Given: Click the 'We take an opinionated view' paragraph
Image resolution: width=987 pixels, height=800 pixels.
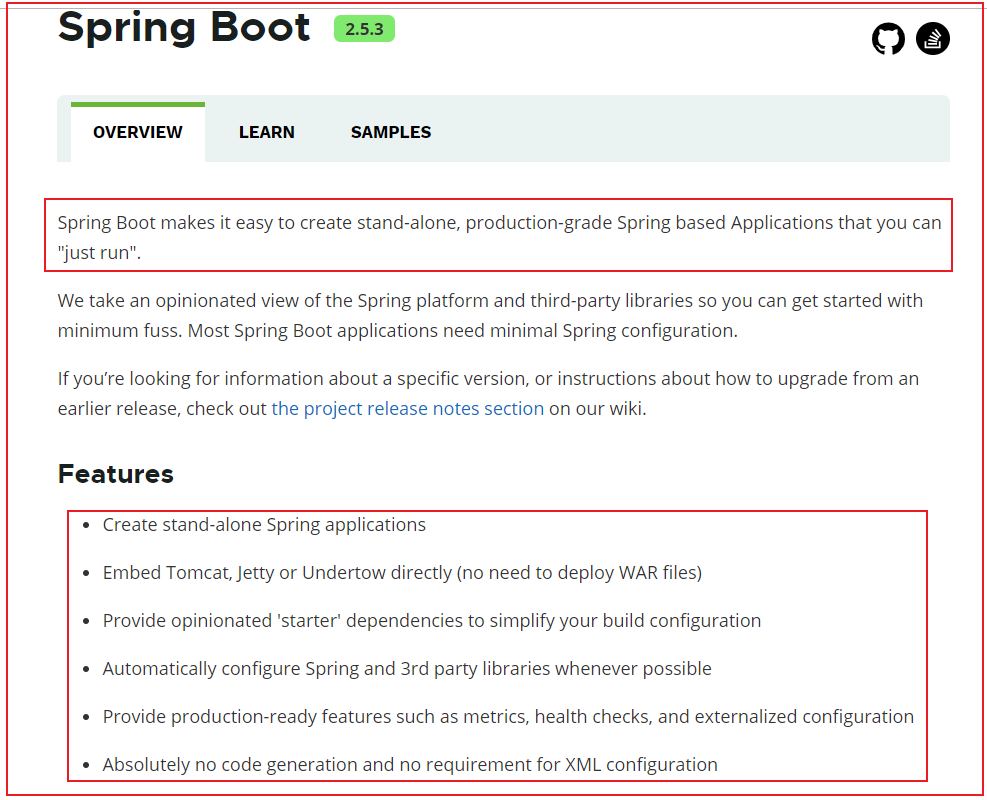Looking at the screenshot, I should (x=490, y=315).
